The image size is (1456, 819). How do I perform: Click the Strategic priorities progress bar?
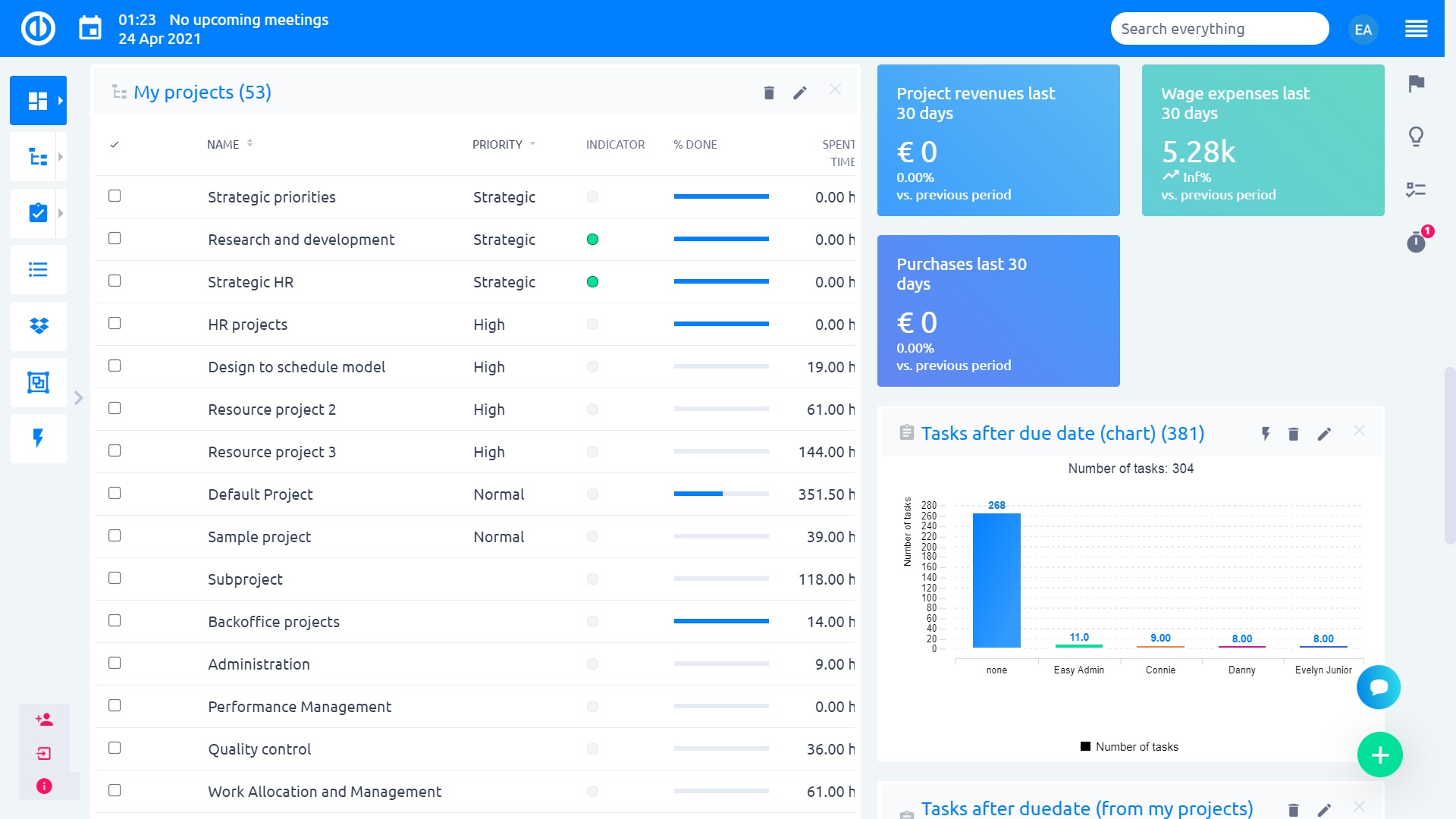click(719, 196)
